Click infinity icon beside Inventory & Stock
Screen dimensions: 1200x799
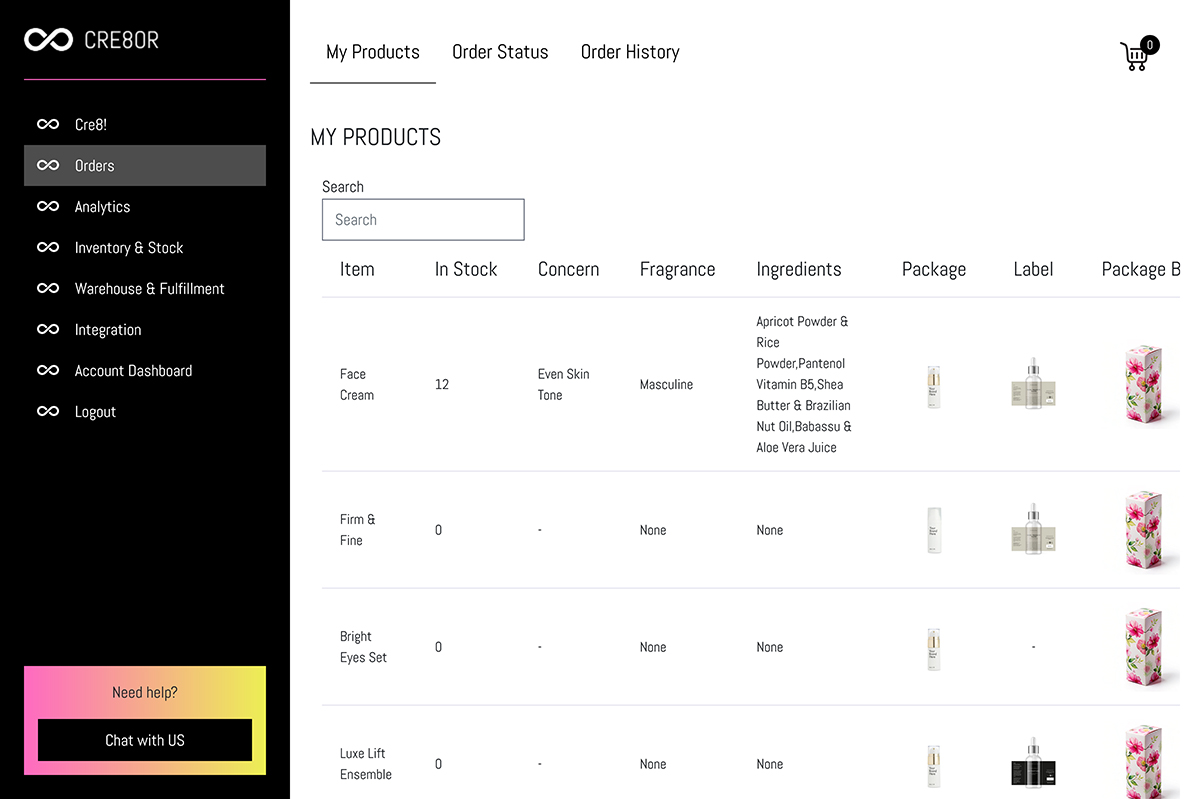point(48,248)
